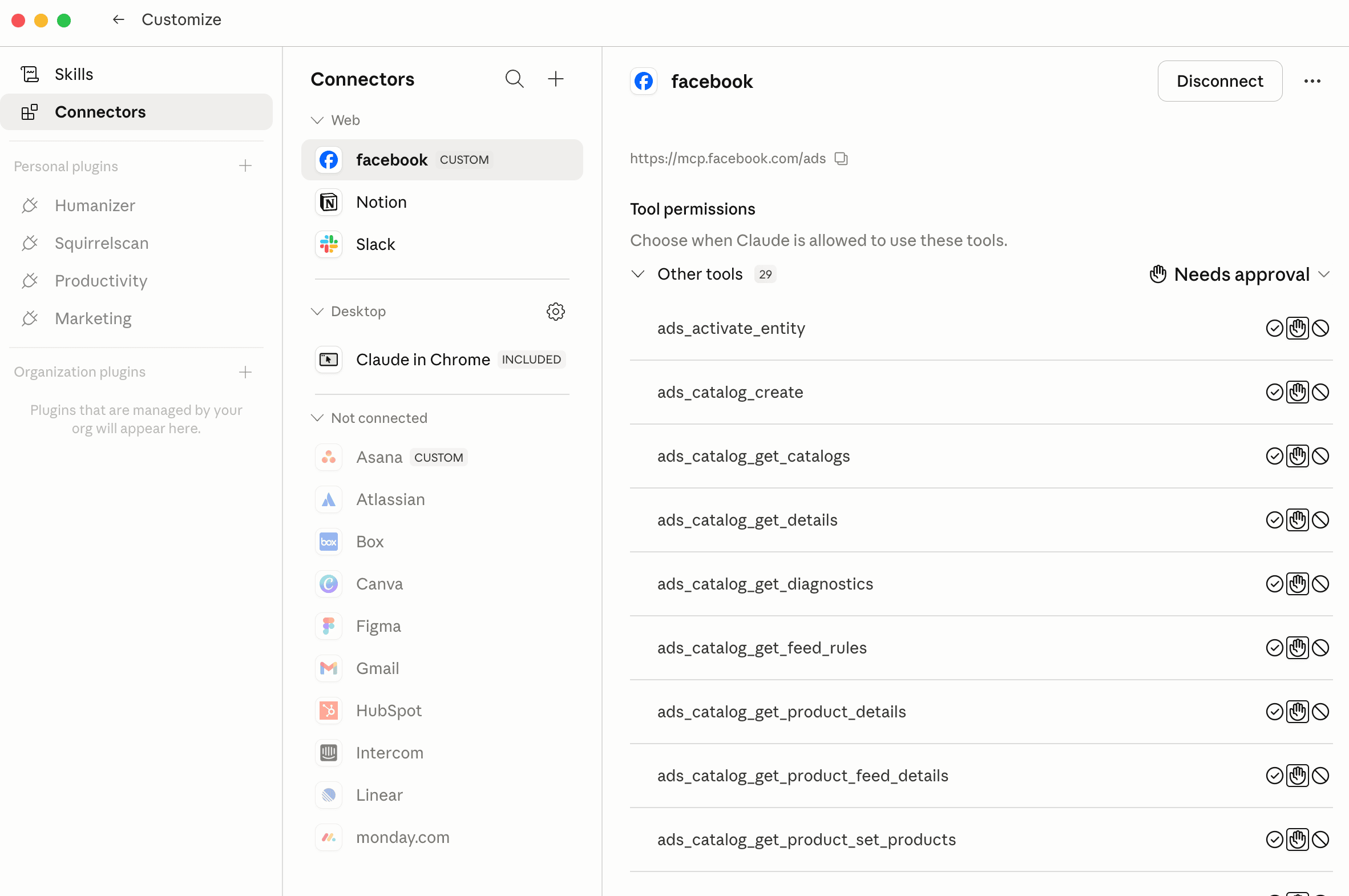Select Claude in Chrome connector

click(442, 360)
